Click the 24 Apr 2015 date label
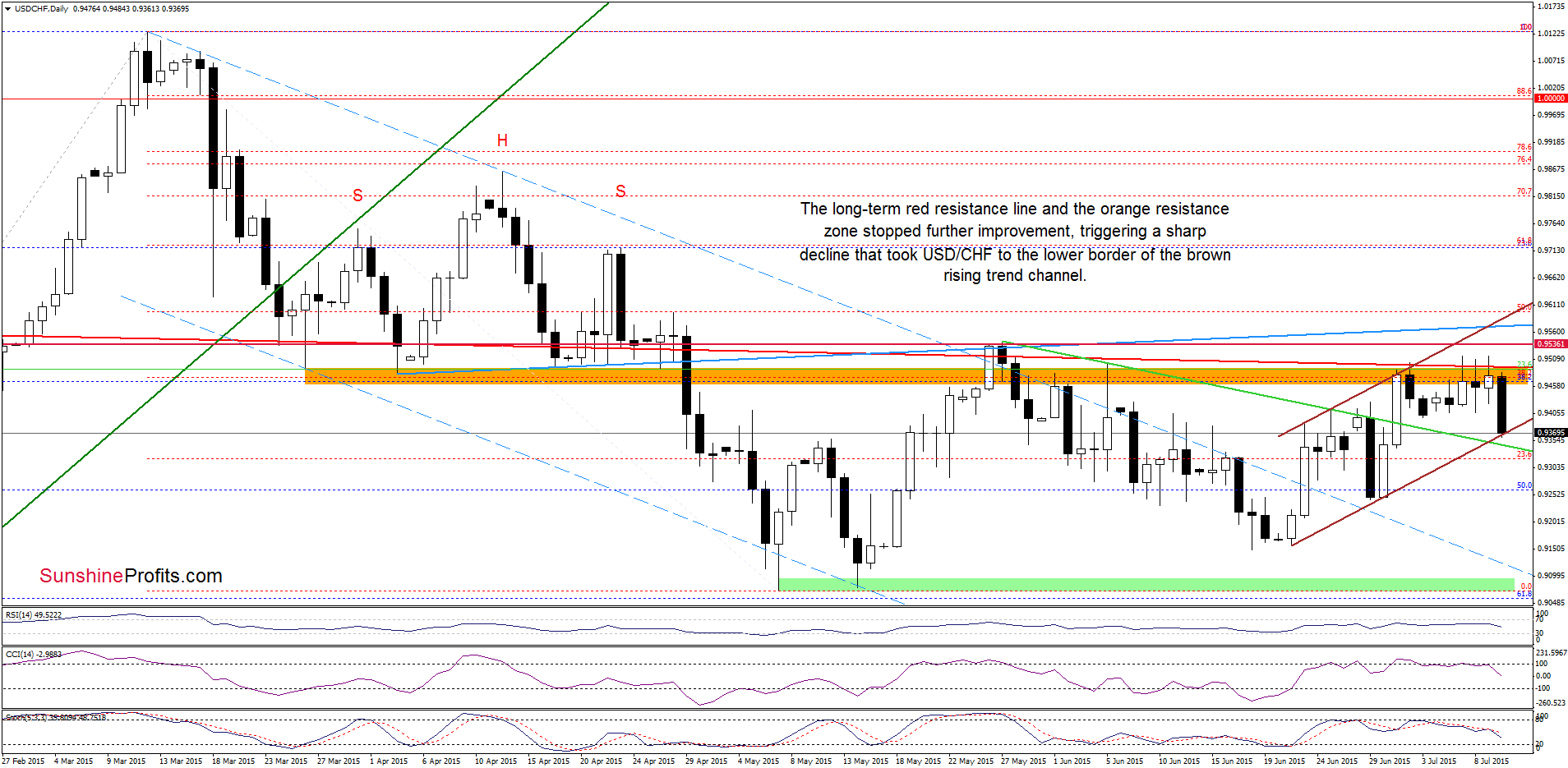The width and height of the screenshot is (1568, 768). (x=653, y=761)
